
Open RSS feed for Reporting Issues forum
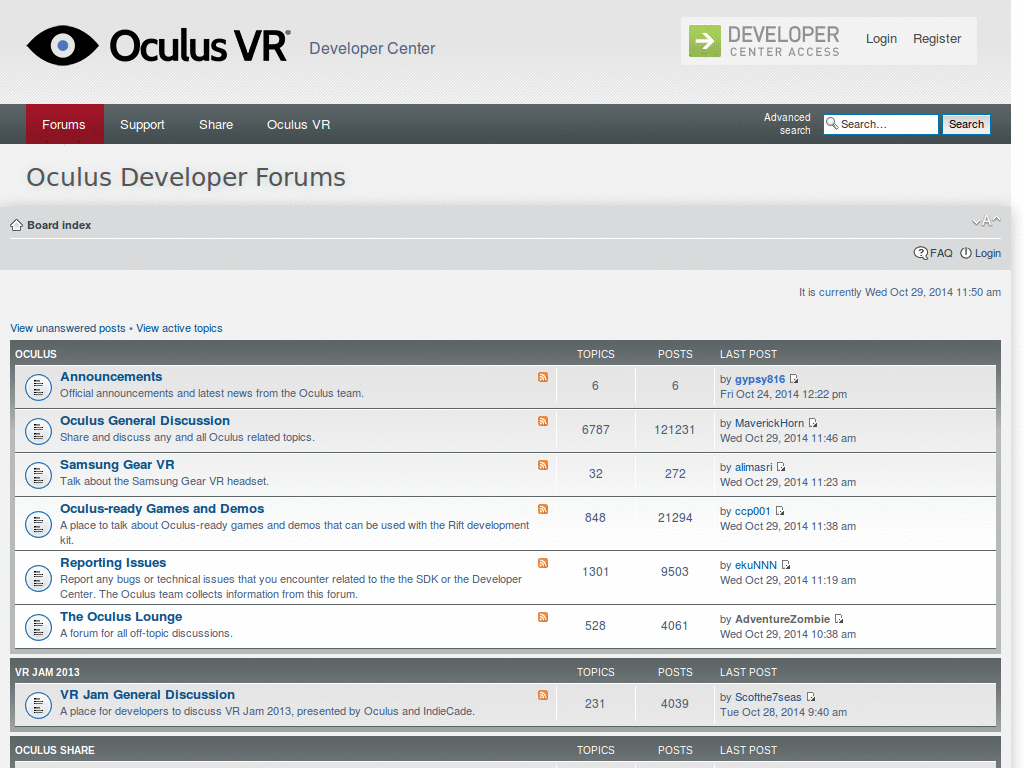(x=543, y=563)
